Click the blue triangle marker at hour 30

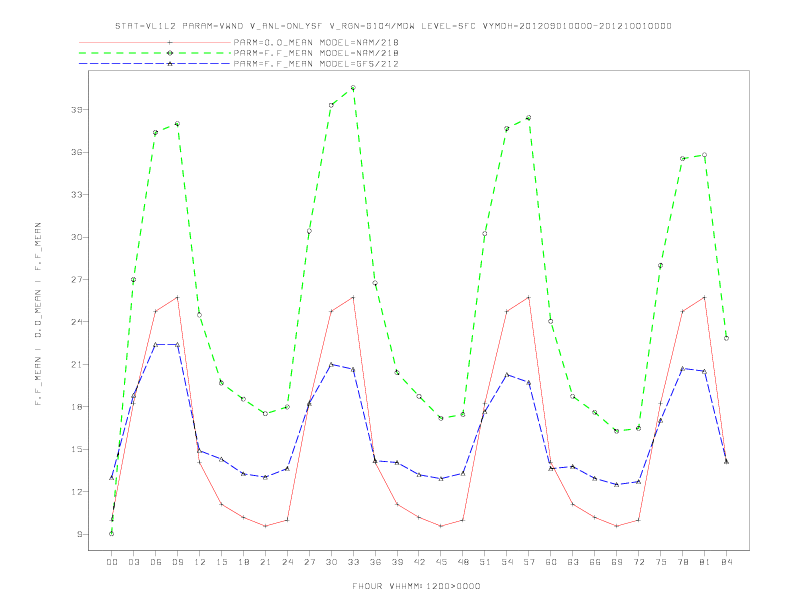point(331,364)
